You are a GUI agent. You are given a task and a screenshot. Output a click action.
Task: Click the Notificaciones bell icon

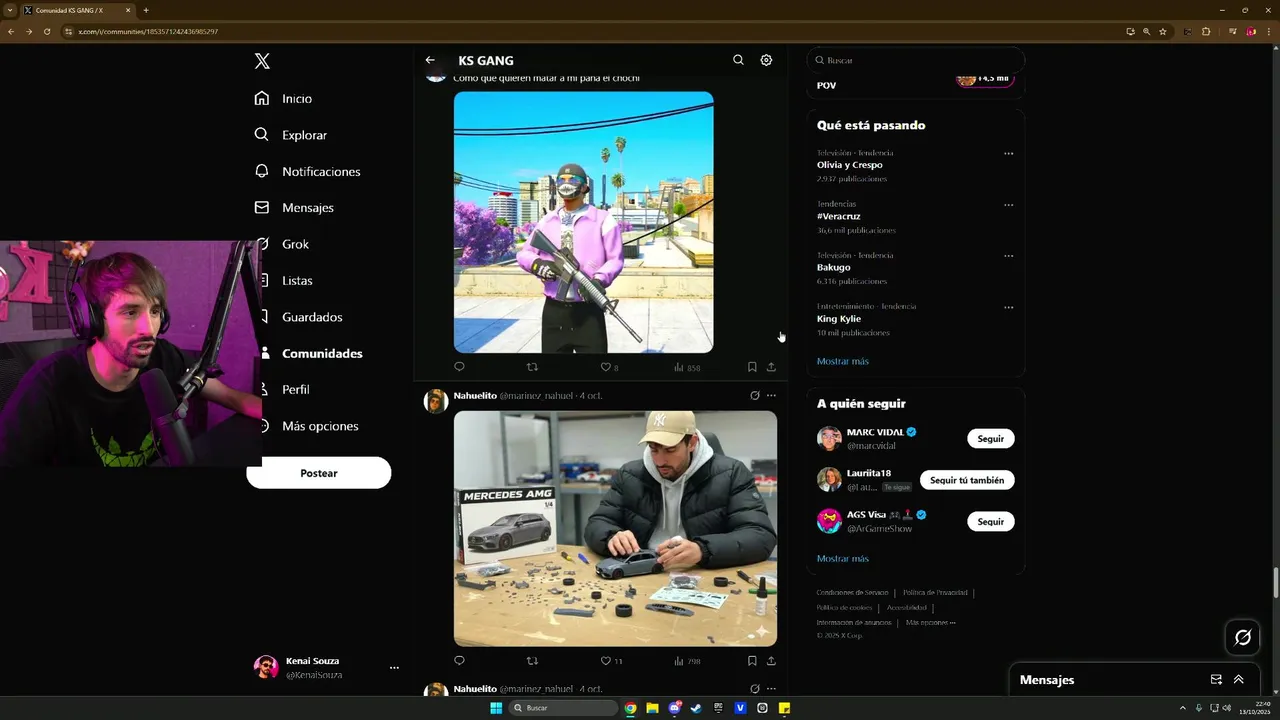click(x=262, y=171)
